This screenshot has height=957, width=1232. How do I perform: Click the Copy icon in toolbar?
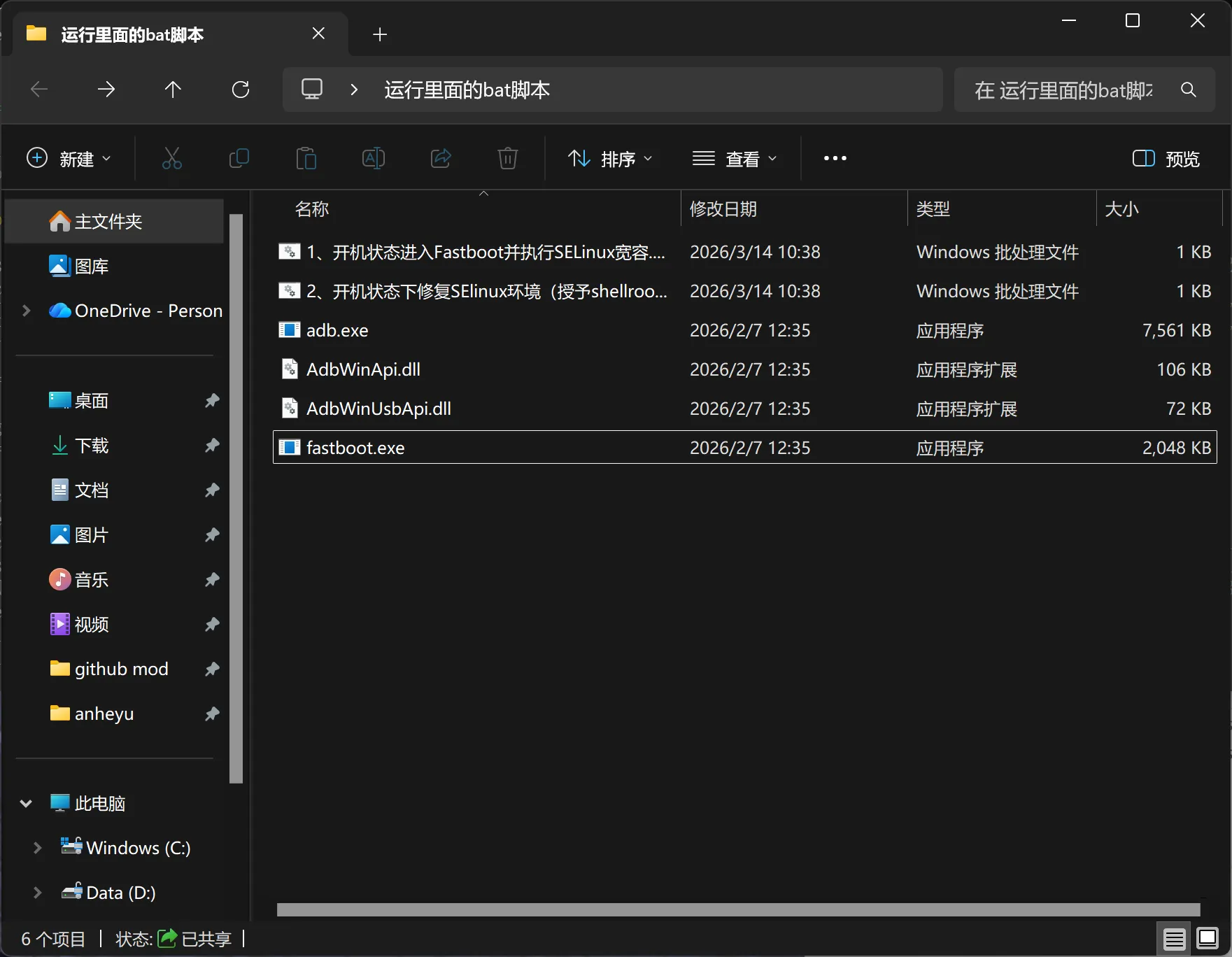(239, 159)
